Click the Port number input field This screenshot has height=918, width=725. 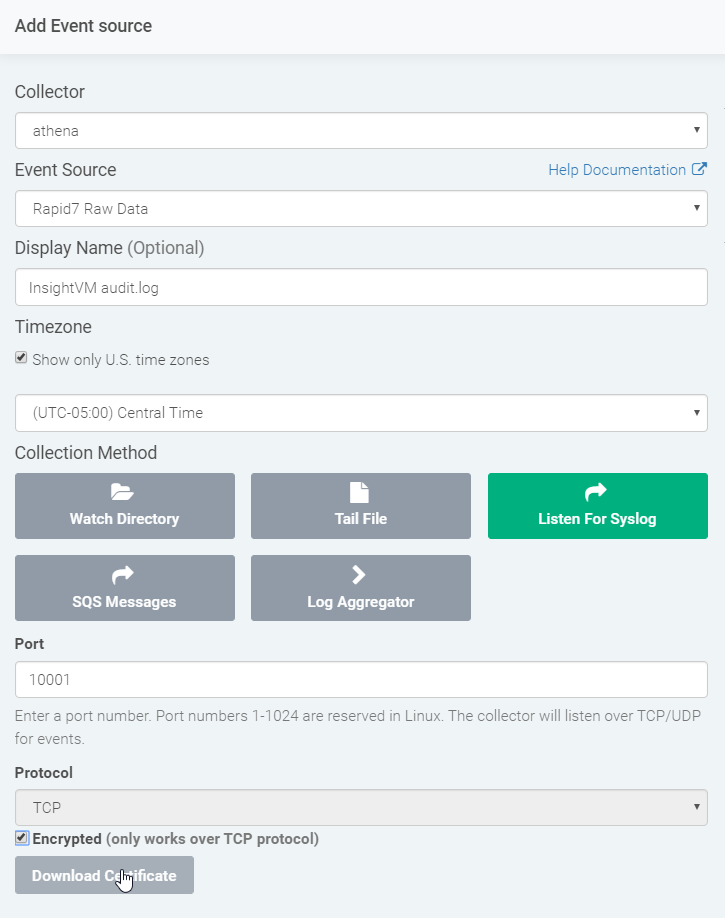pos(361,679)
